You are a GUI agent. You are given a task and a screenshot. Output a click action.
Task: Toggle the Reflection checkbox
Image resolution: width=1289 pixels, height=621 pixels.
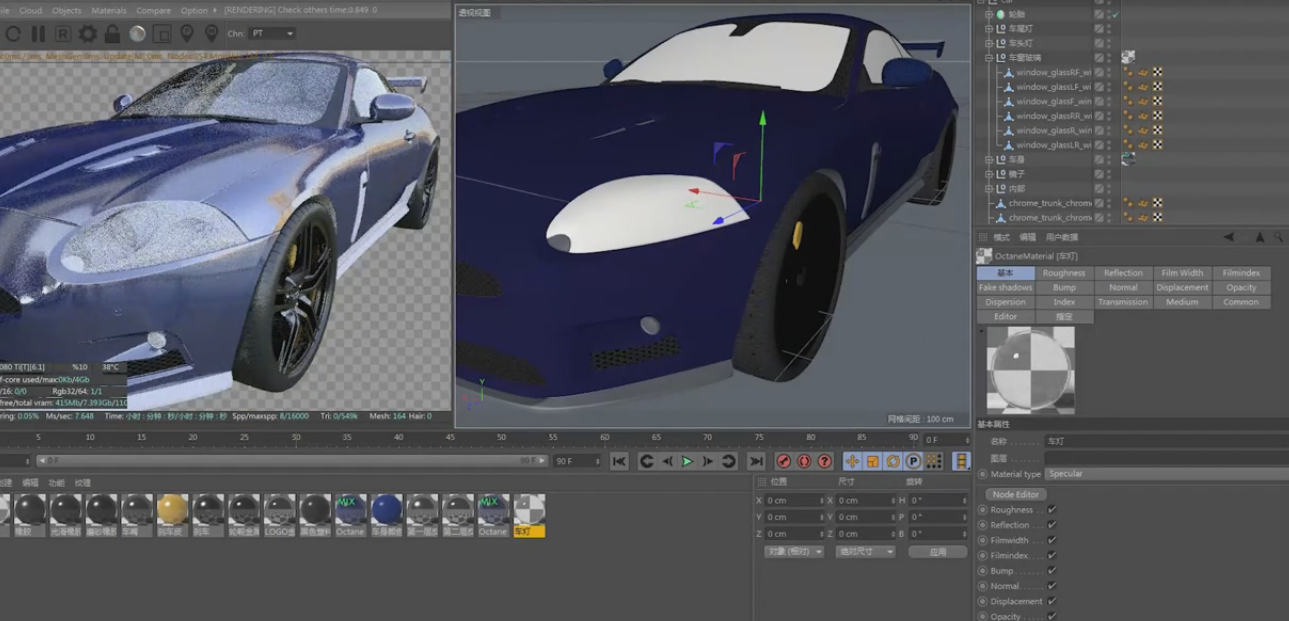coord(1051,525)
